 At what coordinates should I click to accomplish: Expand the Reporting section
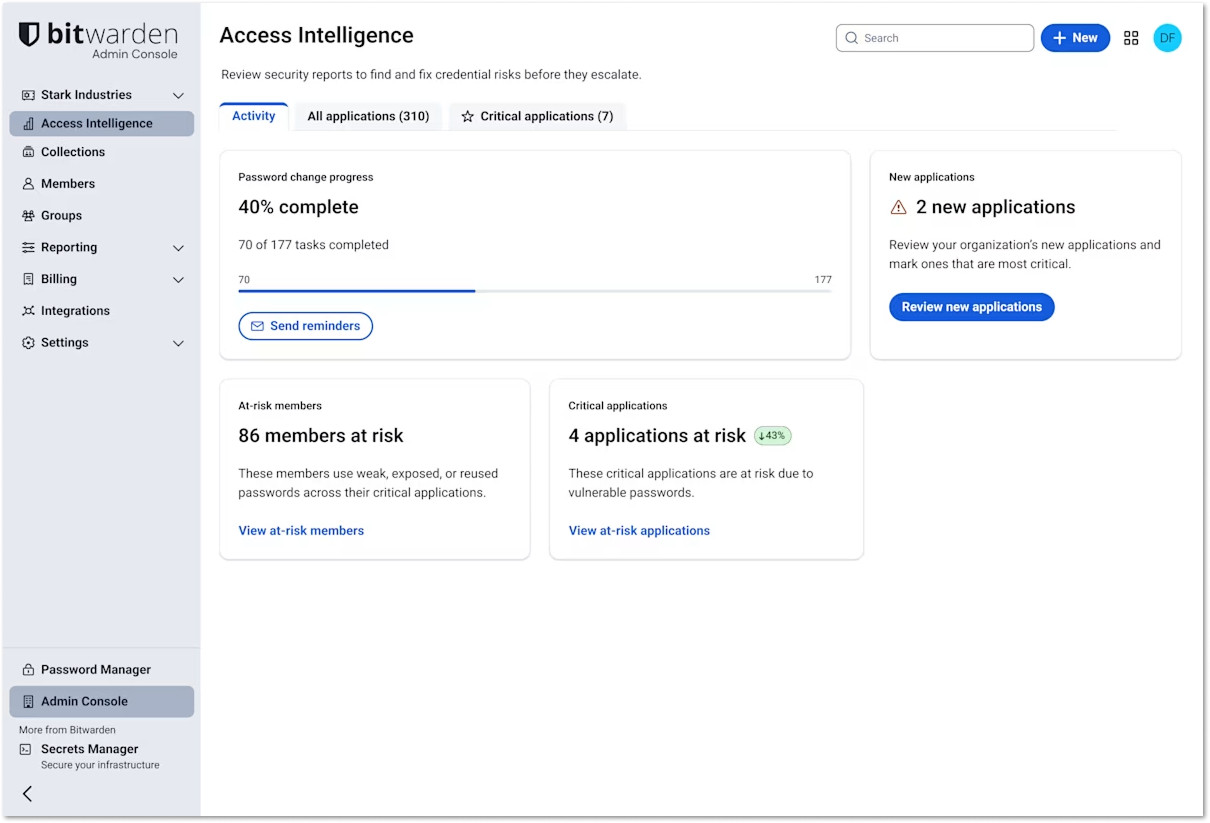[177, 247]
